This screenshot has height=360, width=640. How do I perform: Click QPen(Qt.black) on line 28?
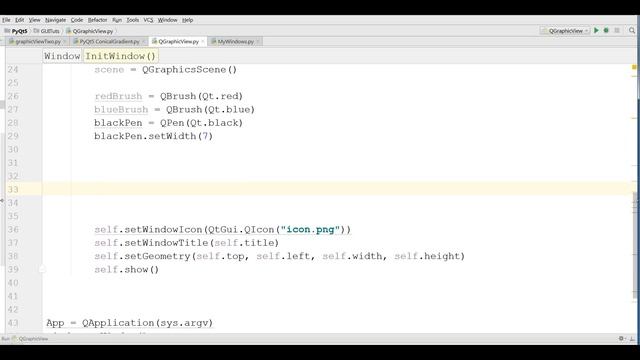click(201, 123)
